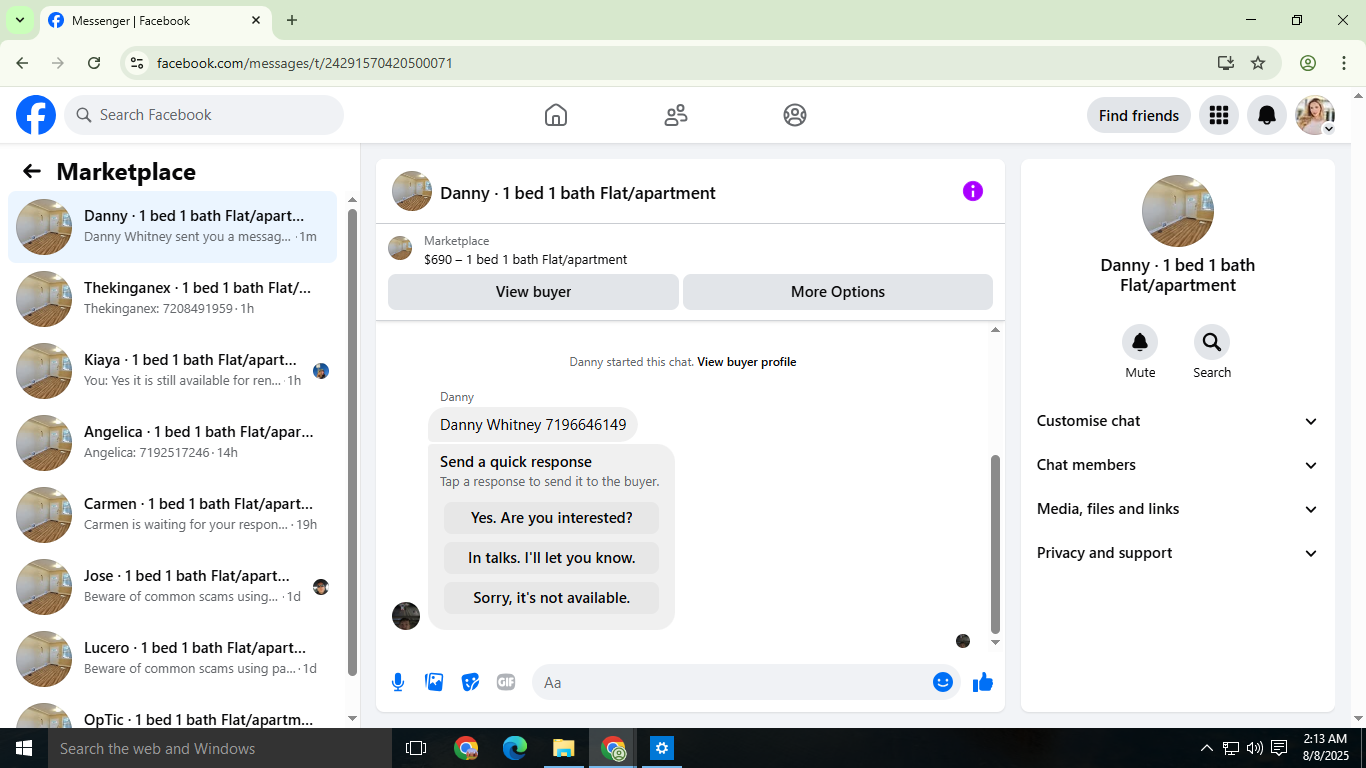Choose a GIF icon
This screenshot has height=768, width=1366.
pos(506,682)
